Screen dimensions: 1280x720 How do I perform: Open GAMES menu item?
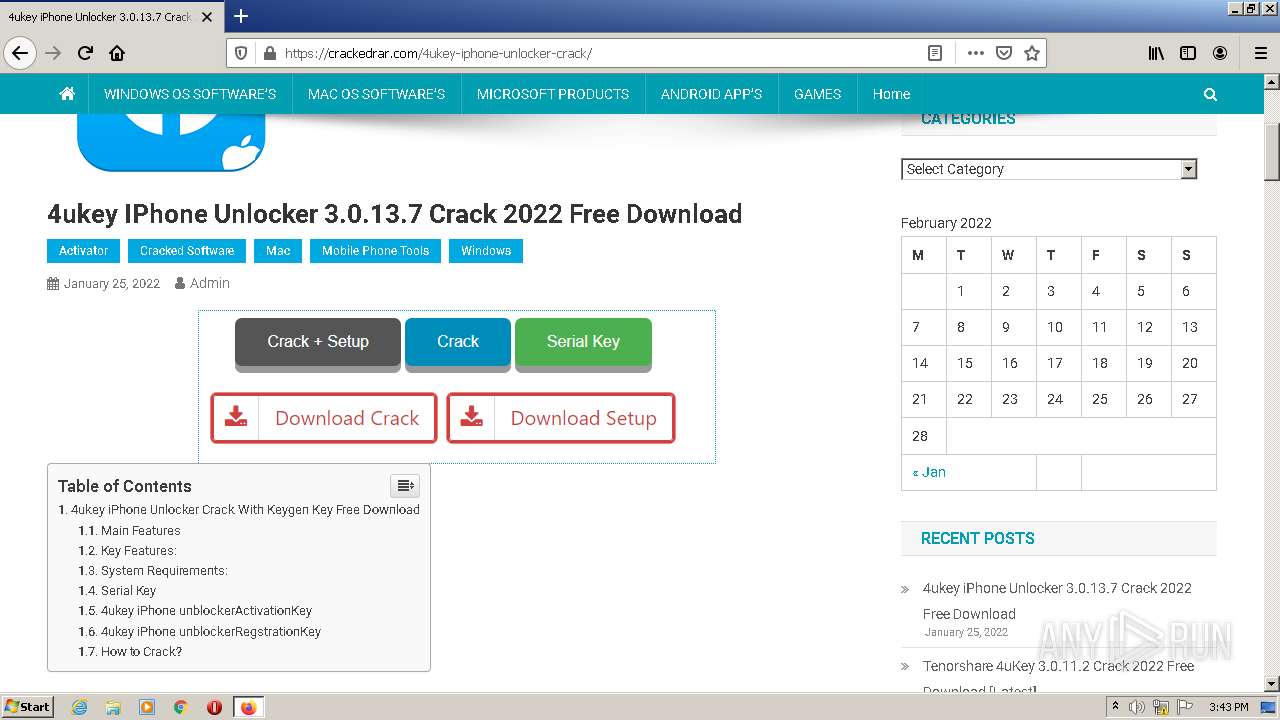(817, 94)
